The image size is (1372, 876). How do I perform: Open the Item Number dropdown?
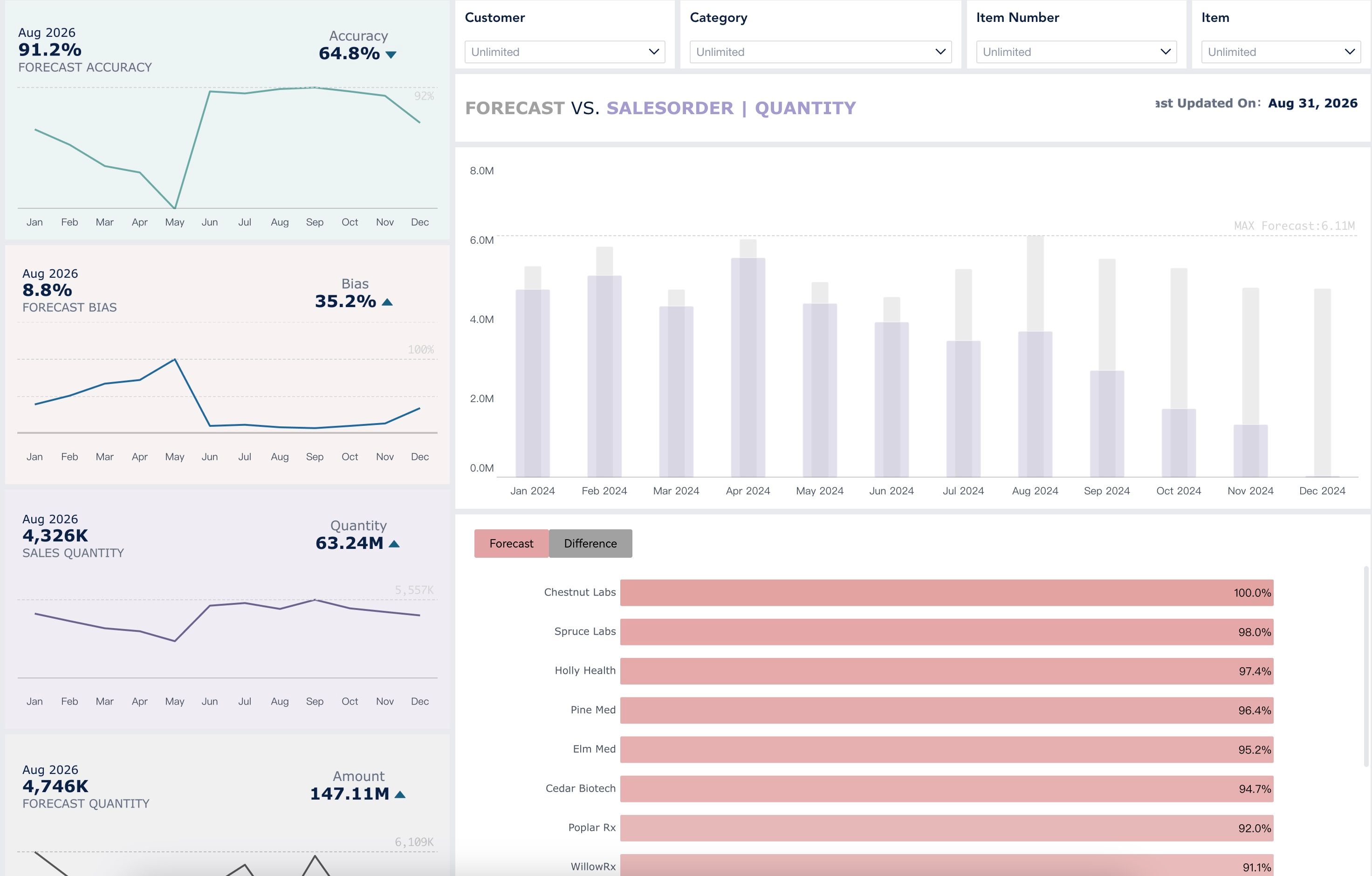pos(1076,52)
